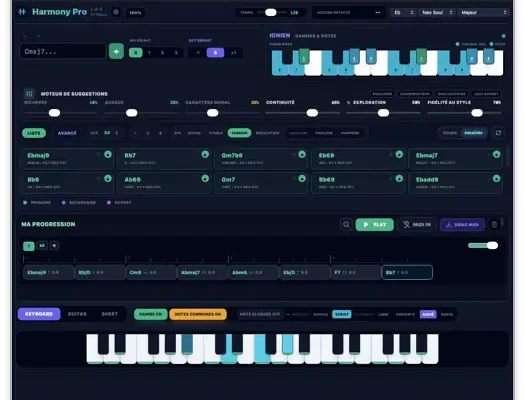Add Gm7 suggestion using its plus icon
The height and width of the screenshot is (400, 525).
[x=302, y=178]
